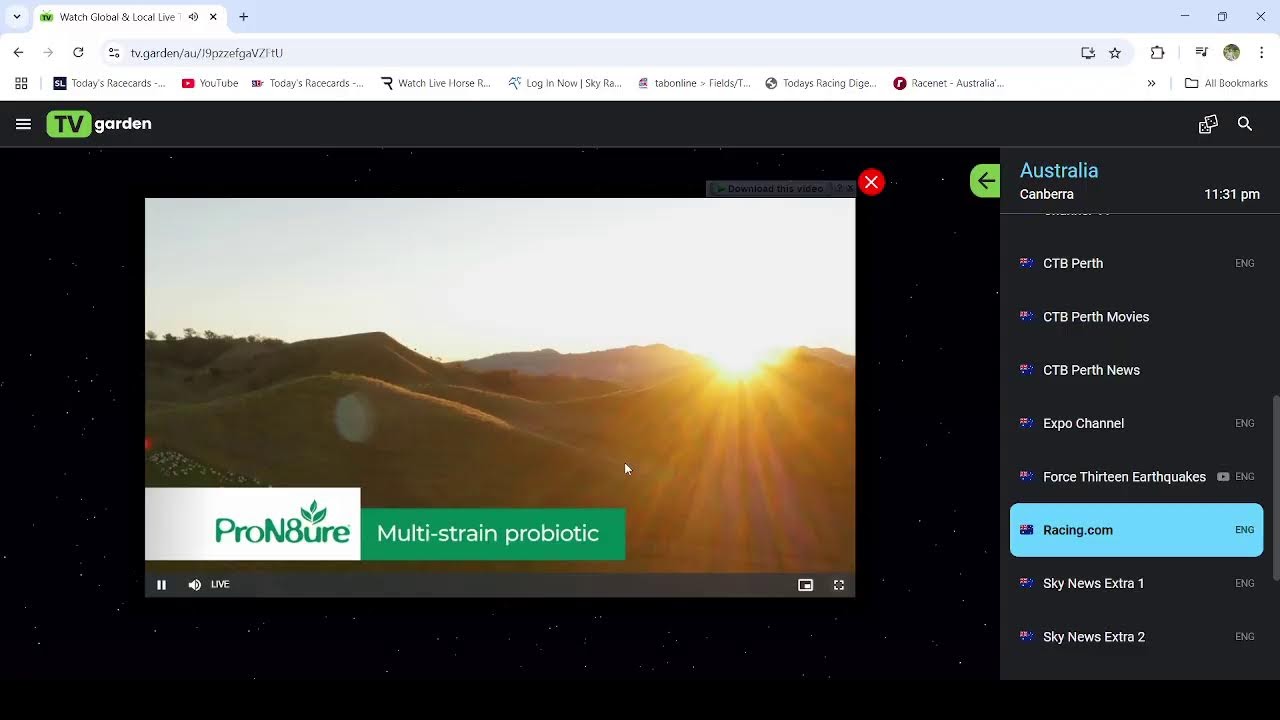Open the TV Garden hamburger menu
This screenshot has height=720, width=1280.
click(23, 124)
